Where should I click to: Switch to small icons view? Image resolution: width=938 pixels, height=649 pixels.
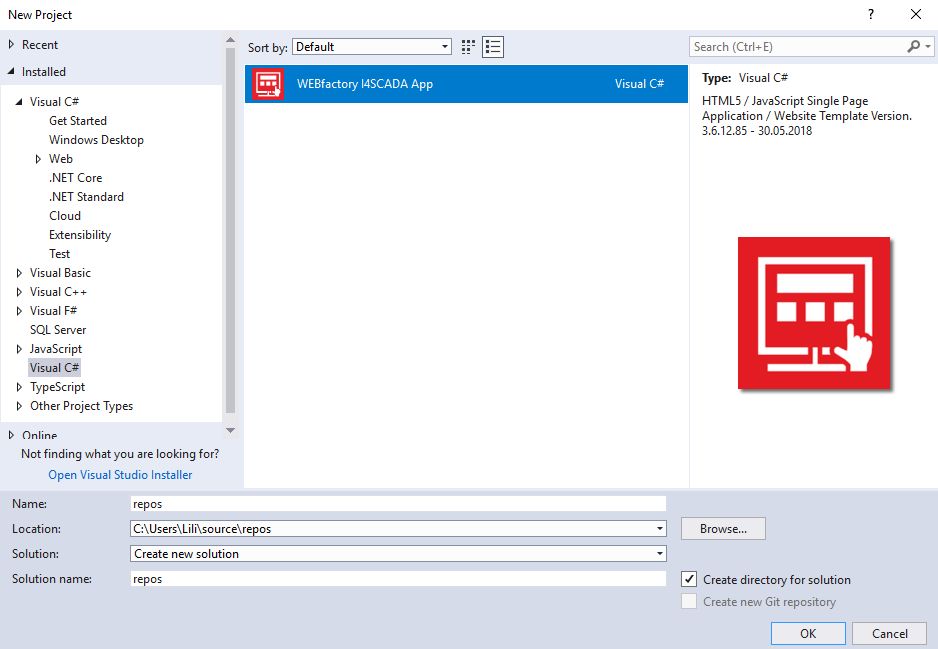[x=468, y=47]
